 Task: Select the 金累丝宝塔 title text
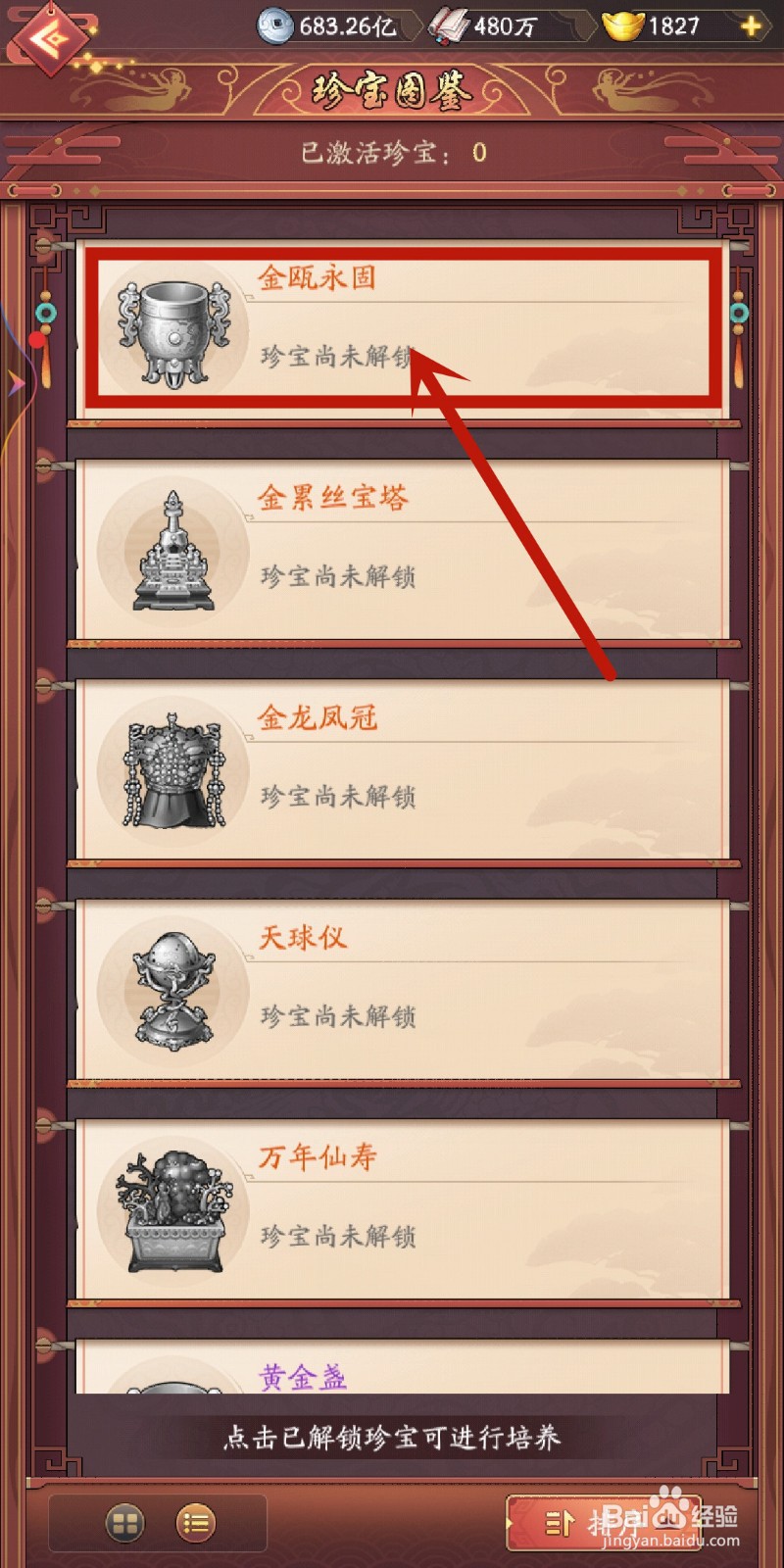click(333, 498)
